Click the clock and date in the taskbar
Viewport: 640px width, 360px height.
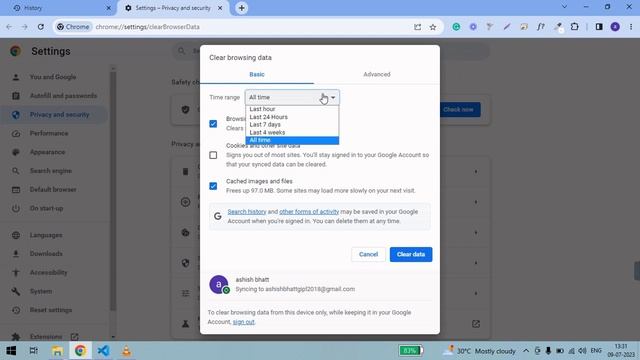[621, 351]
